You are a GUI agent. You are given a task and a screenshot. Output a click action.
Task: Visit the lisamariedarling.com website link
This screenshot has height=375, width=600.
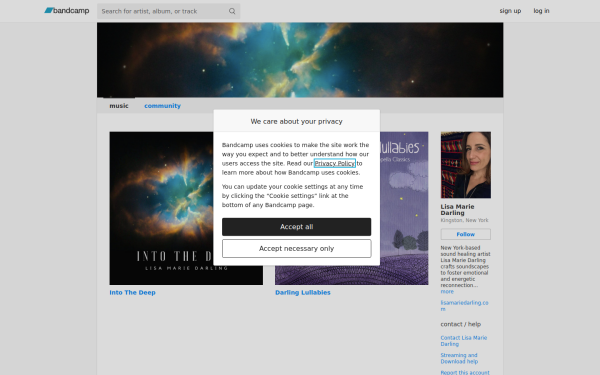464,306
